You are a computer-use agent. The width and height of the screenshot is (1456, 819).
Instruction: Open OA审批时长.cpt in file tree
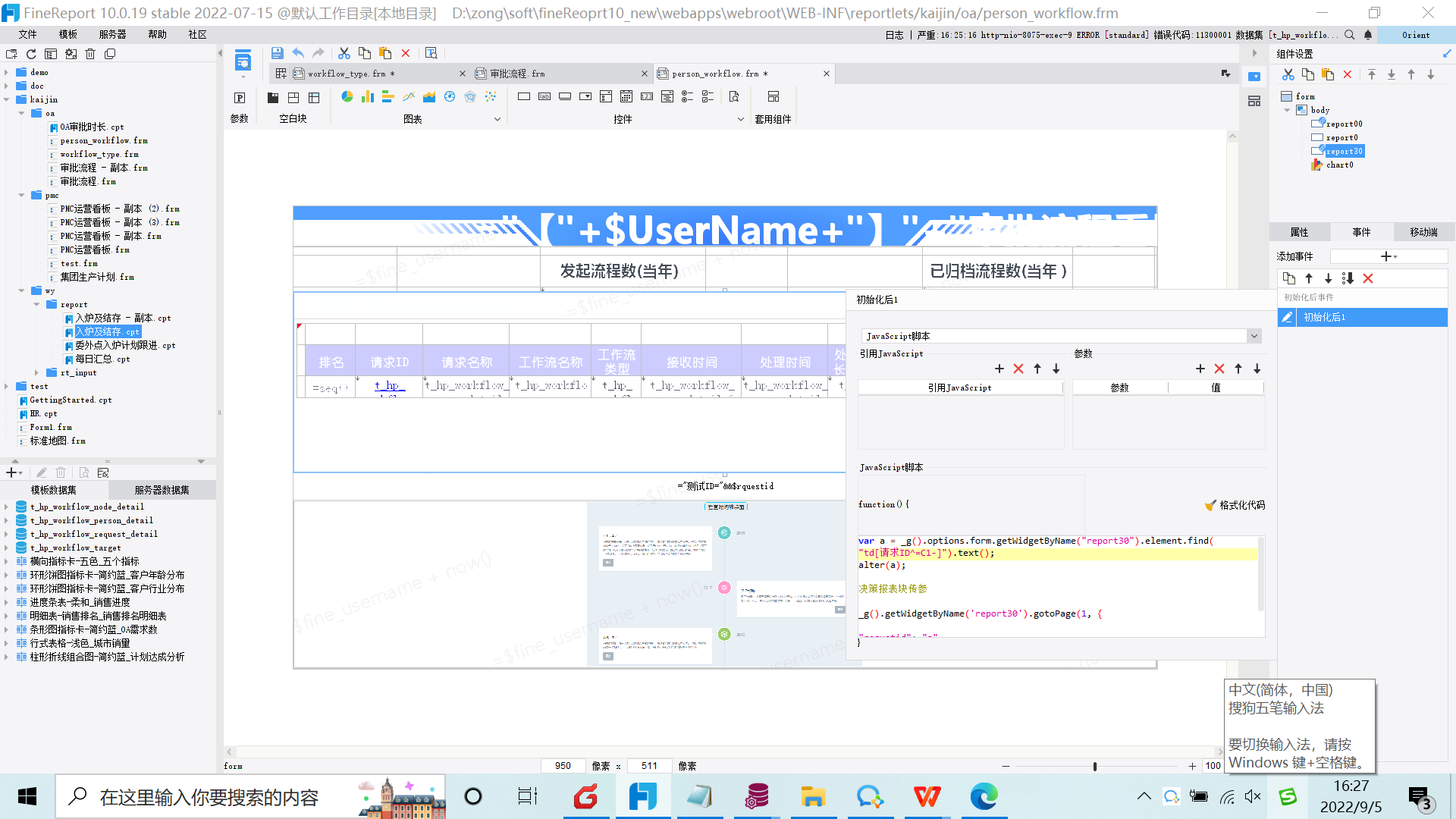(92, 127)
